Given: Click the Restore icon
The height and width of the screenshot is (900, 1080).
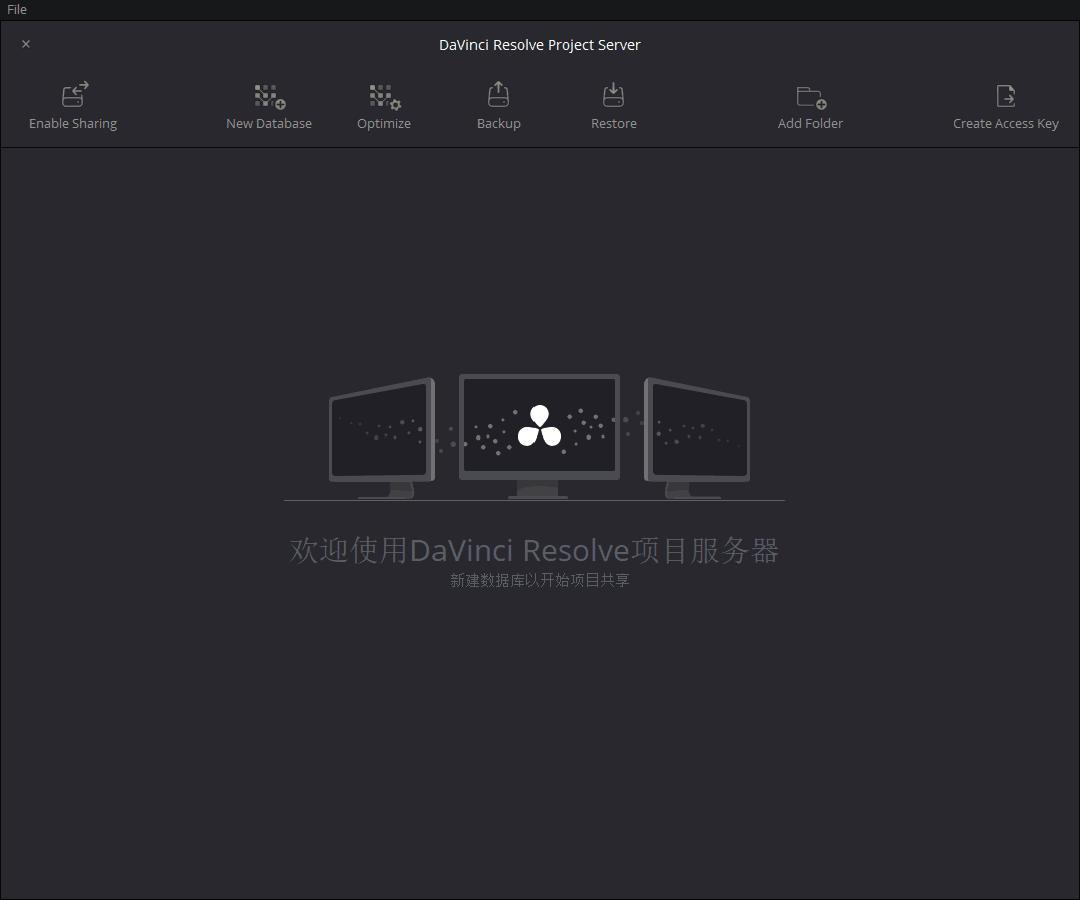Looking at the screenshot, I should [613, 95].
